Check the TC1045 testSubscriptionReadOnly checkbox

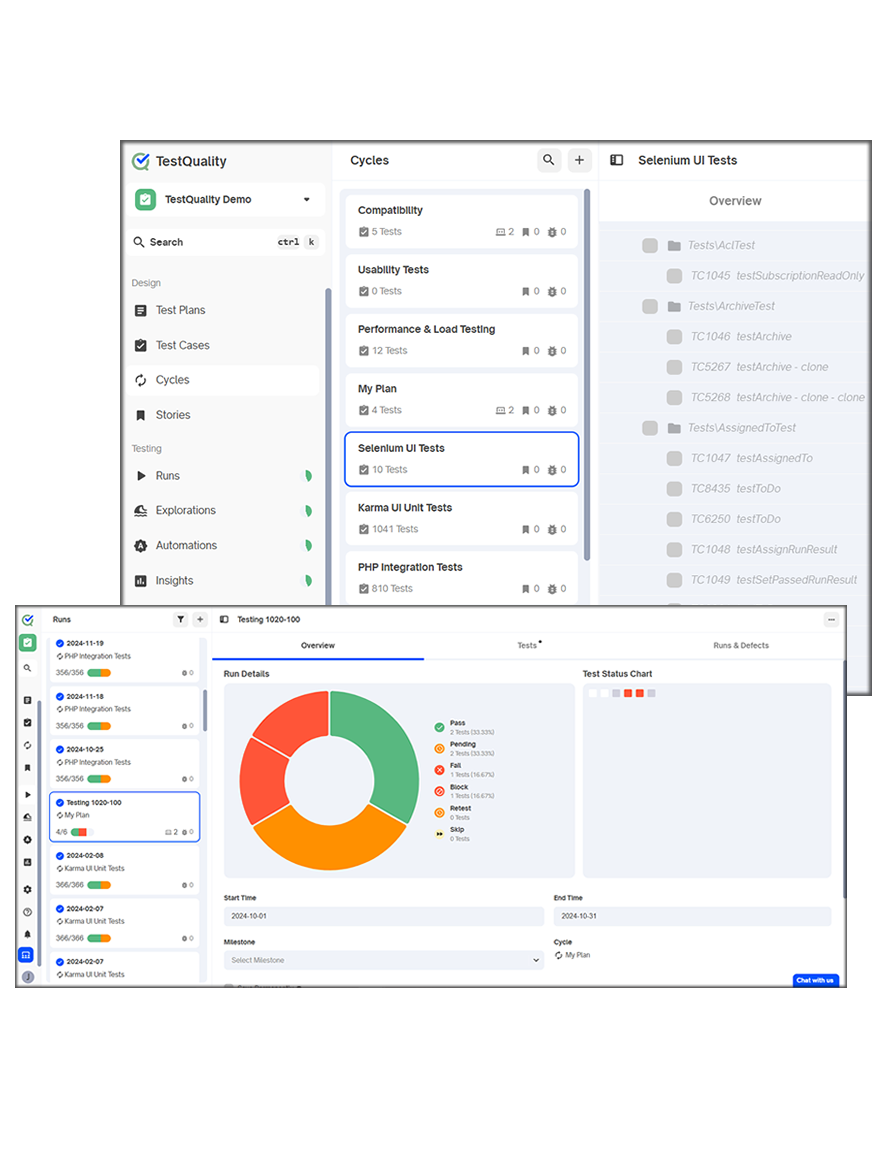(674, 276)
